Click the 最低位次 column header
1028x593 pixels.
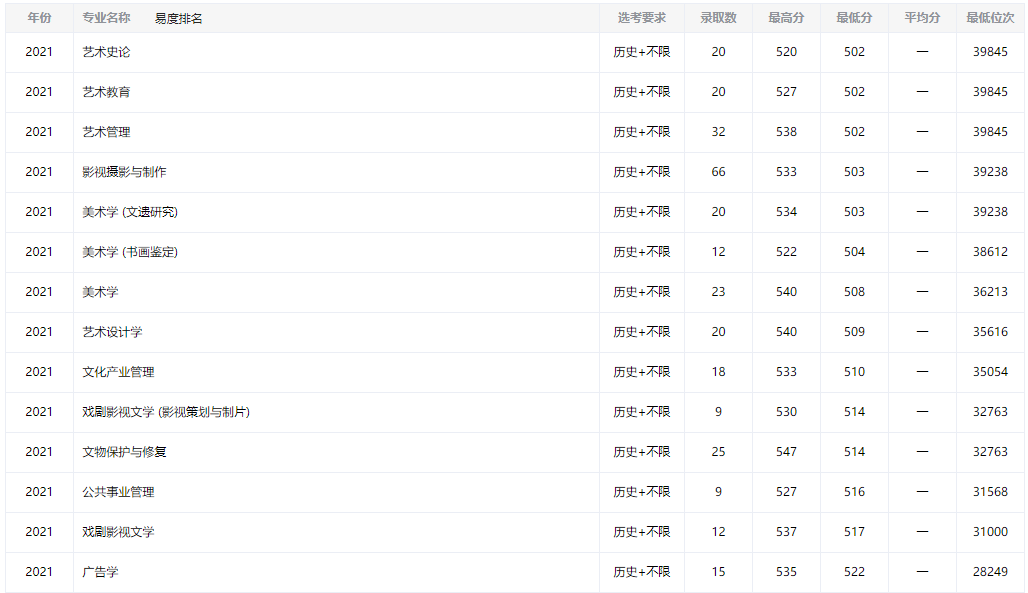pyautogui.click(x=990, y=18)
